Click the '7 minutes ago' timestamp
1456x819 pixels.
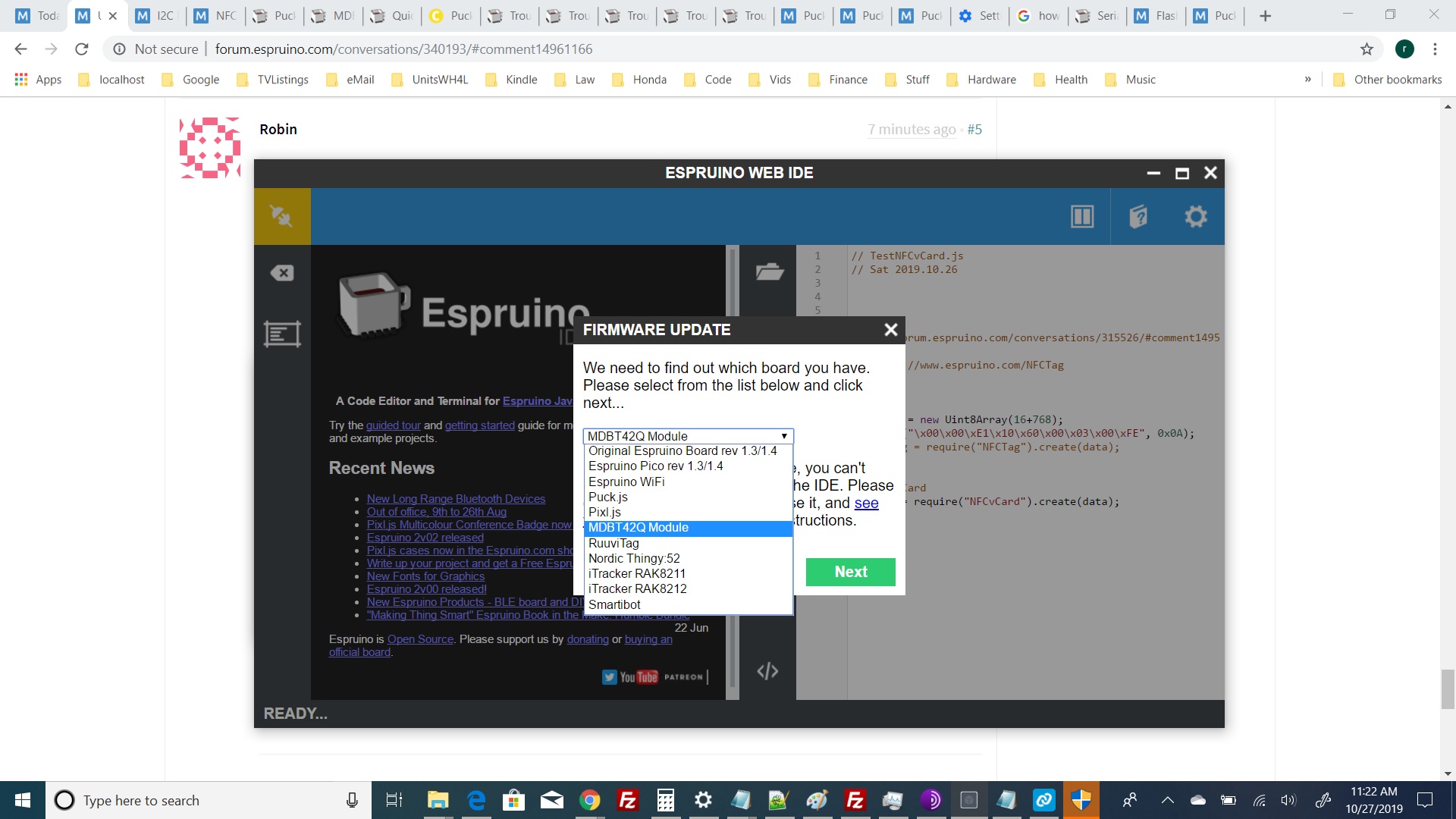click(912, 130)
